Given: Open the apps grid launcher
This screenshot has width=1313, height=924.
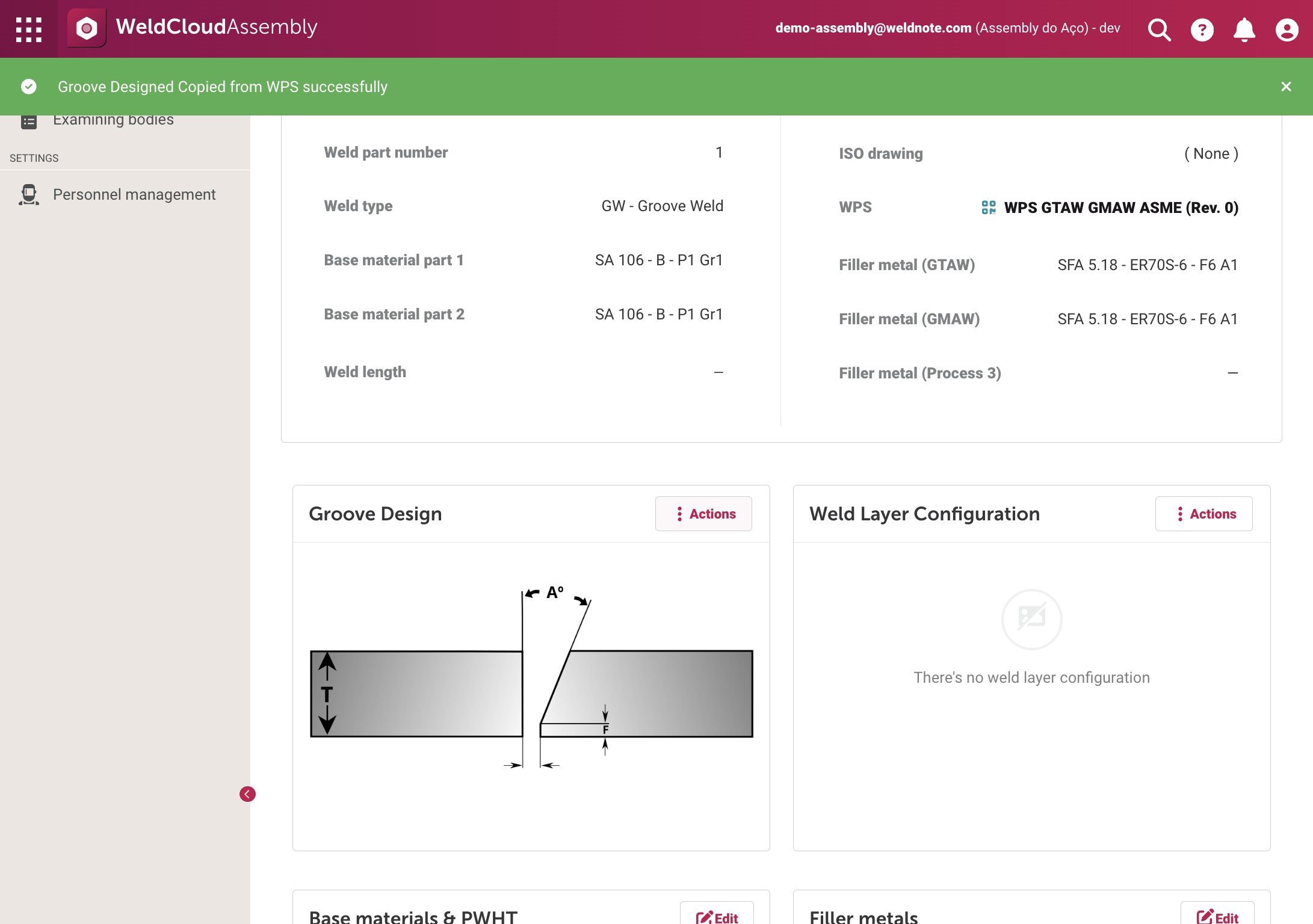Looking at the screenshot, I should click(x=28, y=29).
